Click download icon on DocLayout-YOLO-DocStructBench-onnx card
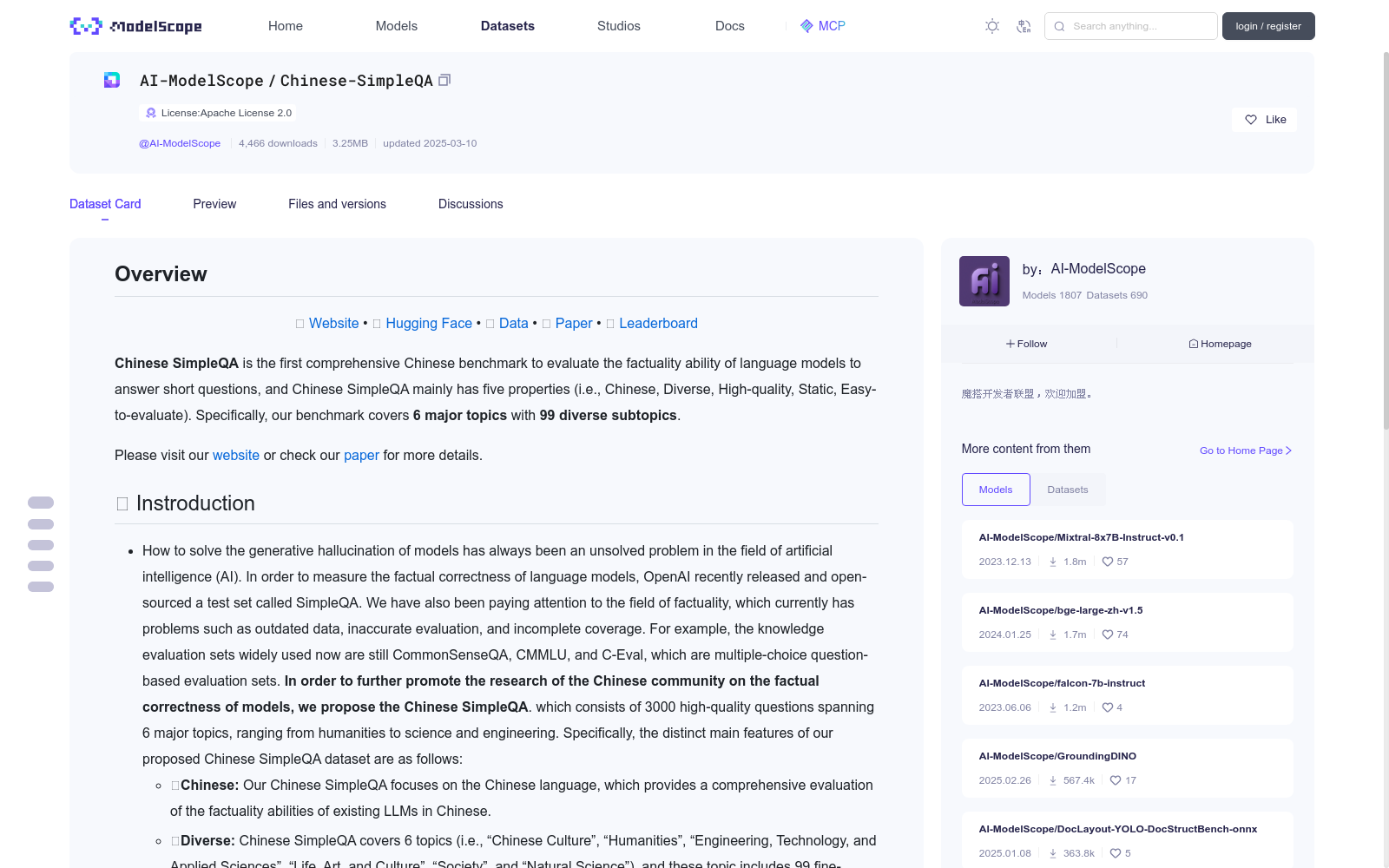The height and width of the screenshot is (868, 1389). [1053, 853]
